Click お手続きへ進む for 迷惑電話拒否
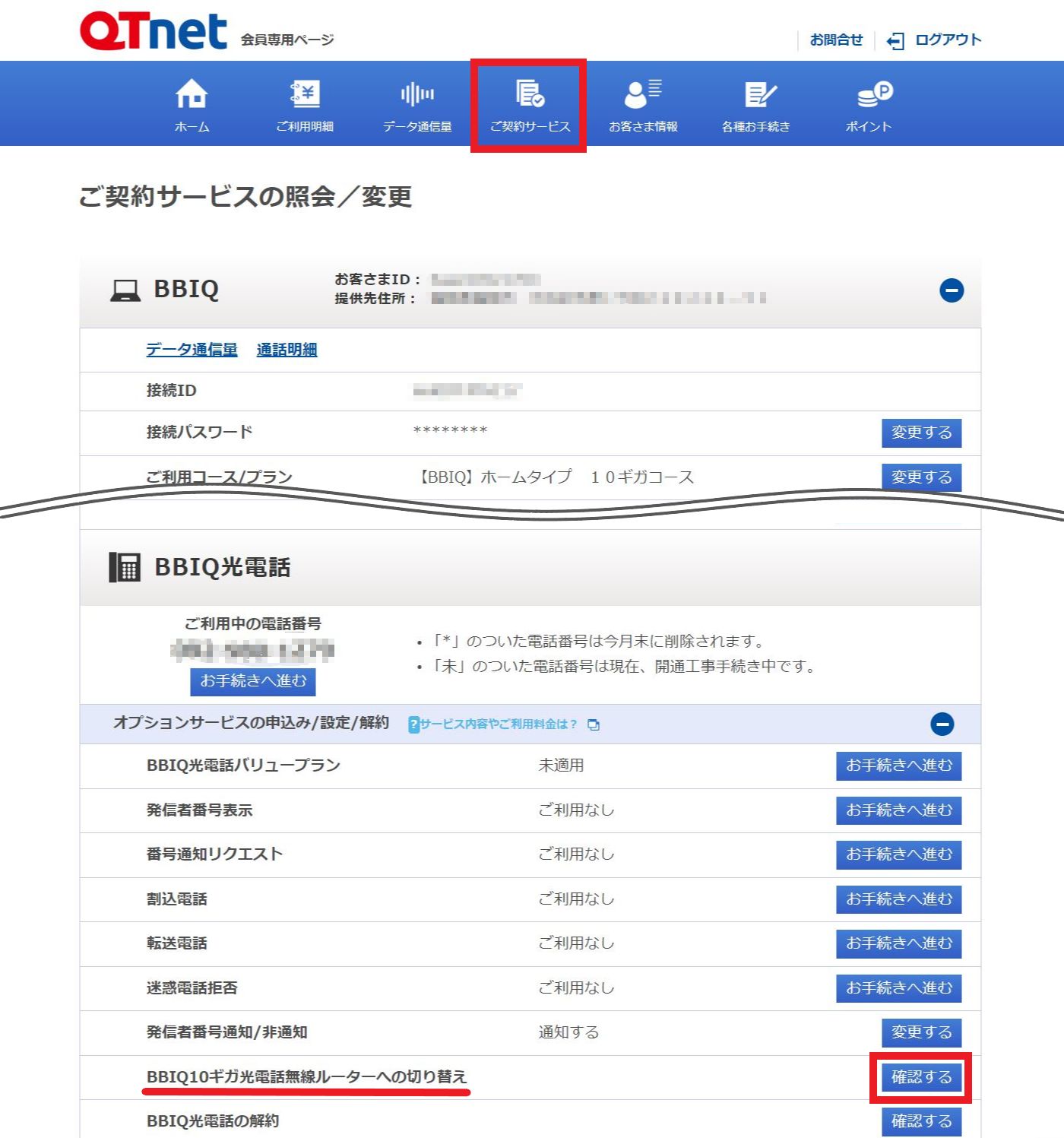Screen dimensions: 1064x1138 pyautogui.click(x=899, y=988)
